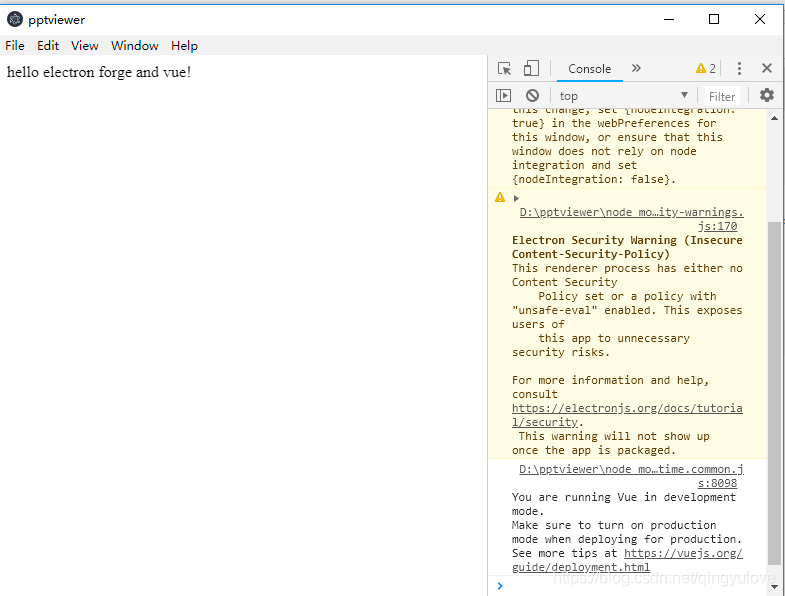
Task: Toggle the device toolbar icon
Action: [x=531, y=68]
